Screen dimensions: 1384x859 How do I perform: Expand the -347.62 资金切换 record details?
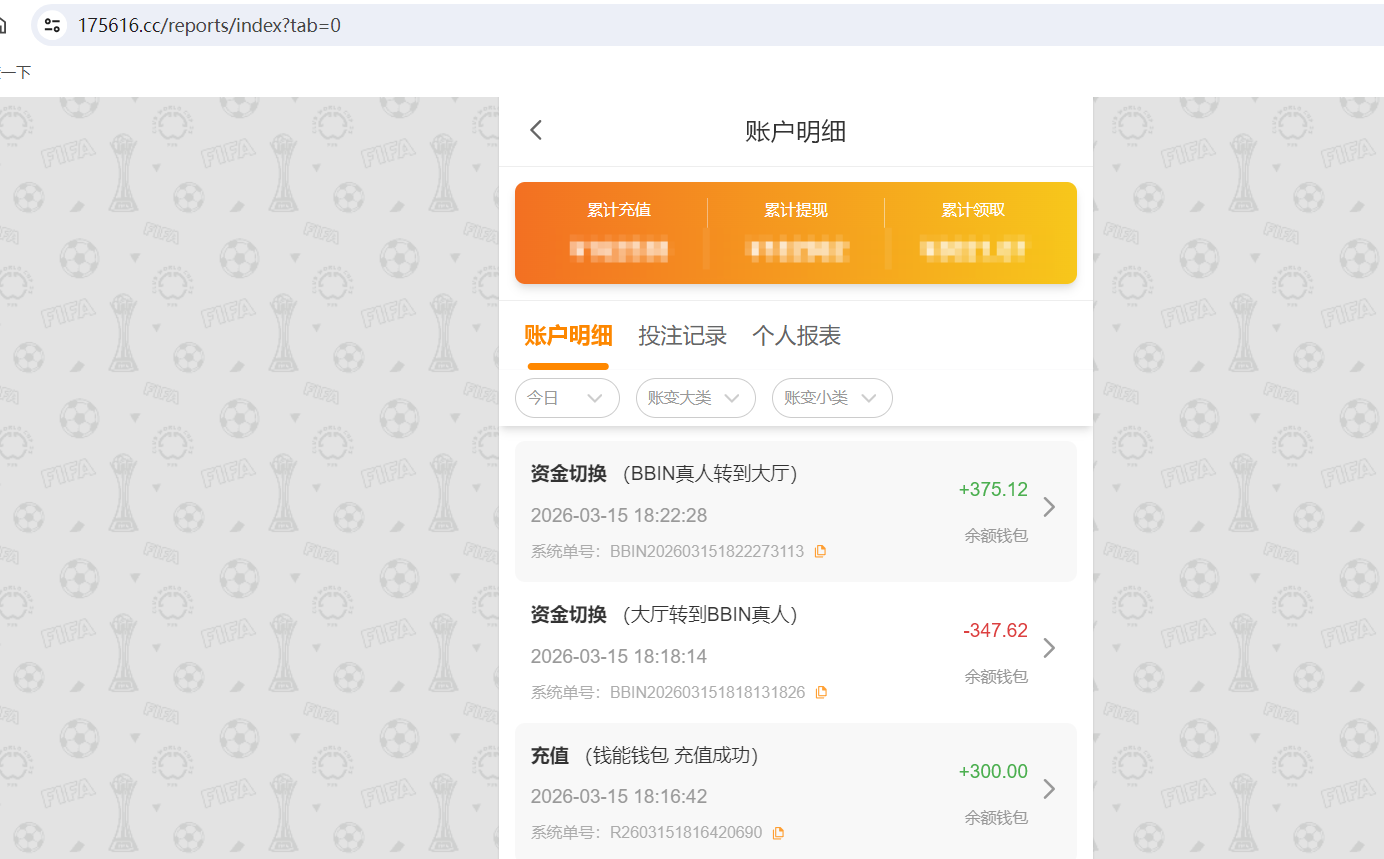[1048, 647]
